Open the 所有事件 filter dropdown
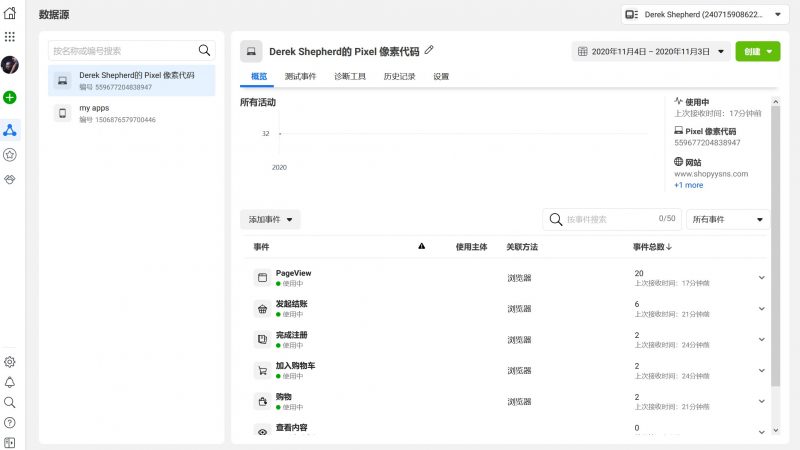This screenshot has height=450, width=800. click(x=728, y=219)
